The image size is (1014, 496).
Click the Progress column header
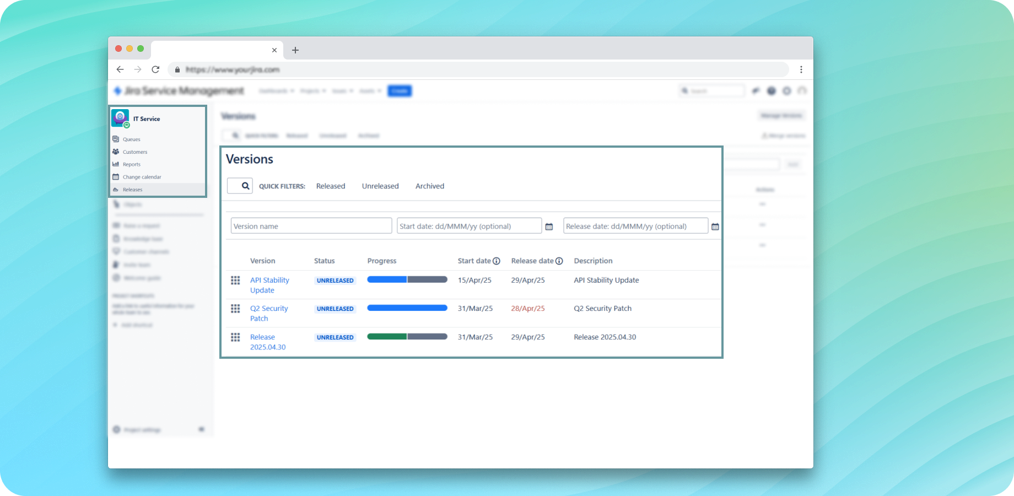click(382, 261)
